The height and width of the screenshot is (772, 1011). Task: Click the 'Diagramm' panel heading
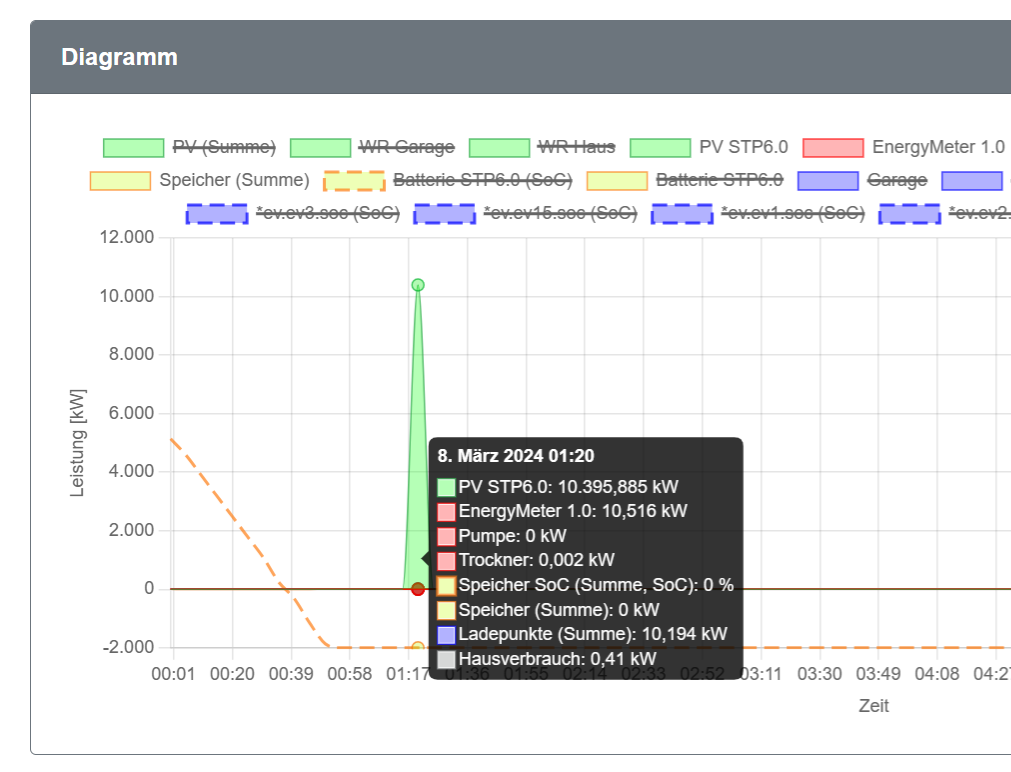(x=119, y=57)
